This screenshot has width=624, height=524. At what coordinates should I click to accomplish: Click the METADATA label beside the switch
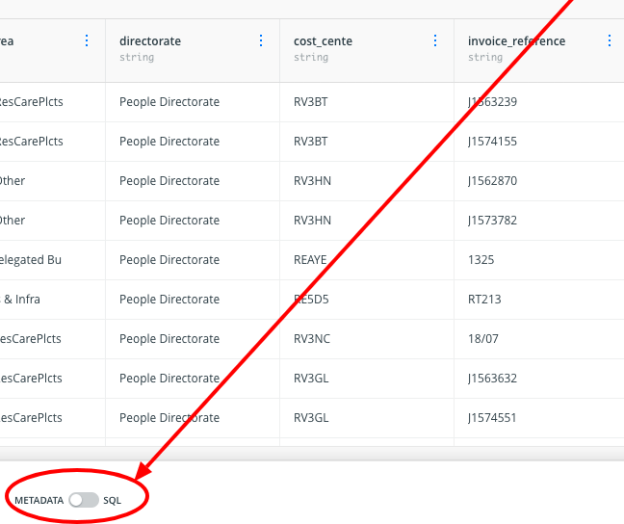39,499
